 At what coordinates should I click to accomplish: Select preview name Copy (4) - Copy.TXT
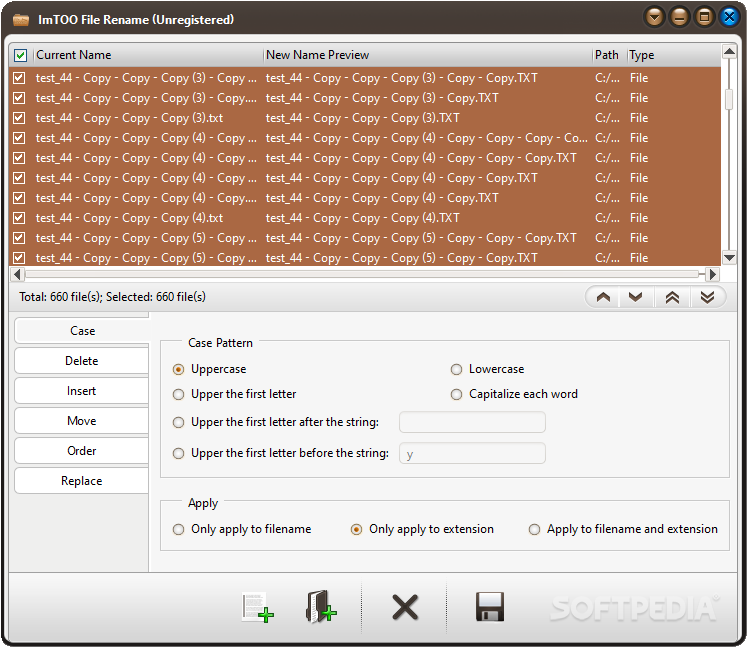click(x=382, y=198)
